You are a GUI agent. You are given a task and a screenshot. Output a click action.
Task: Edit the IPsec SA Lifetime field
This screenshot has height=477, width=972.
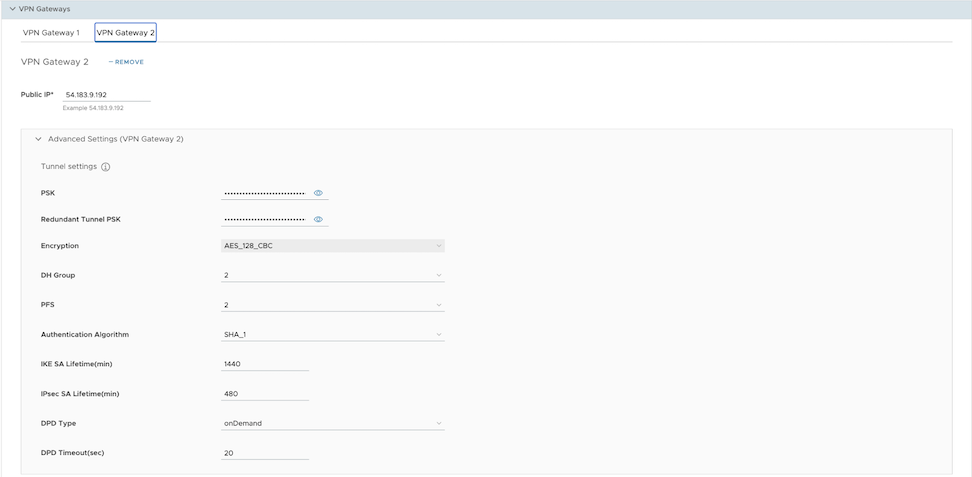264,394
